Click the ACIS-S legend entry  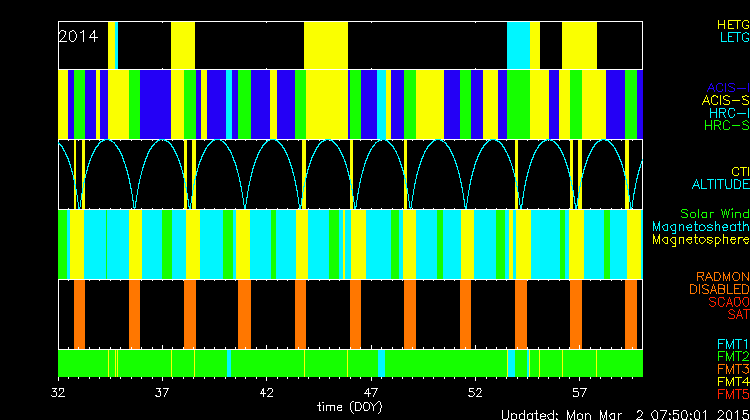coord(725,101)
